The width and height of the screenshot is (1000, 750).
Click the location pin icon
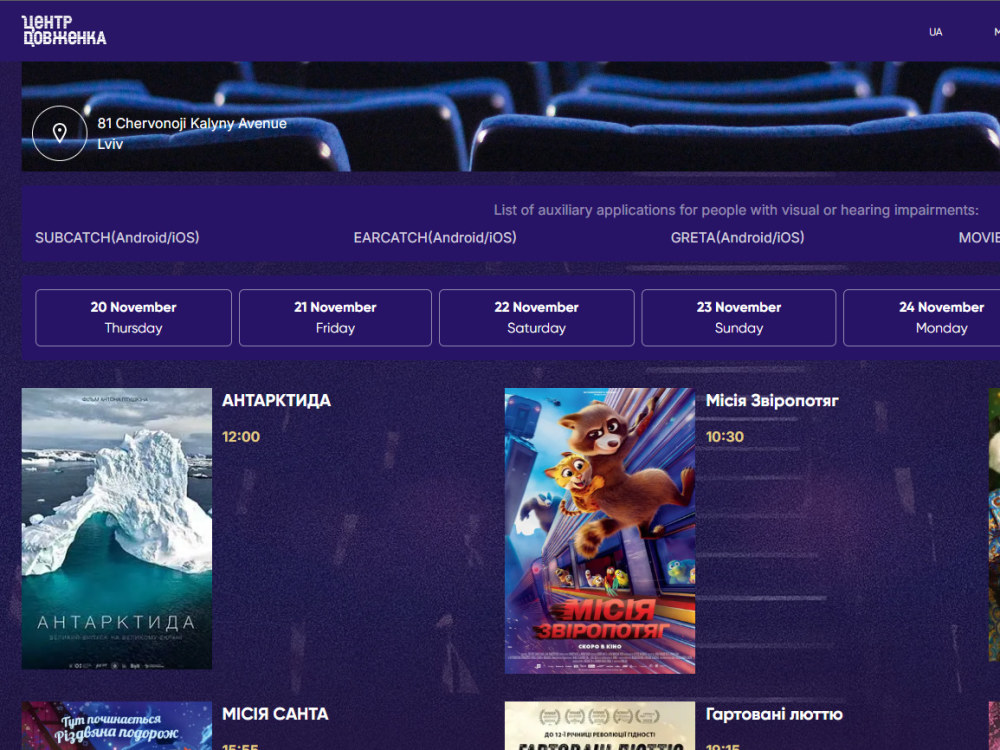59,133
